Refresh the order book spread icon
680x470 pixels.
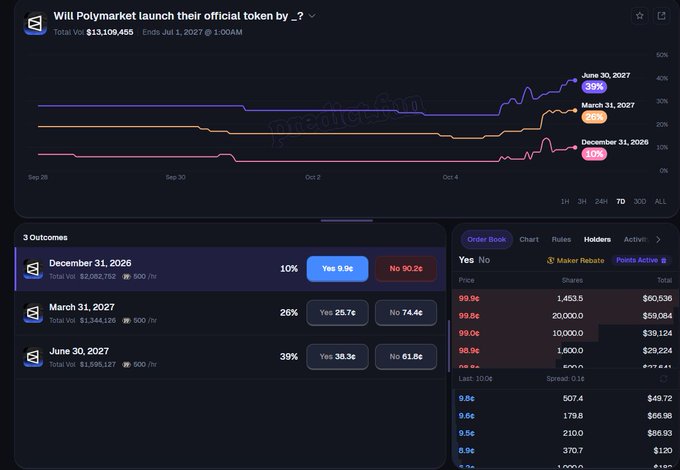pyautogui.click(x=664, y=379)
